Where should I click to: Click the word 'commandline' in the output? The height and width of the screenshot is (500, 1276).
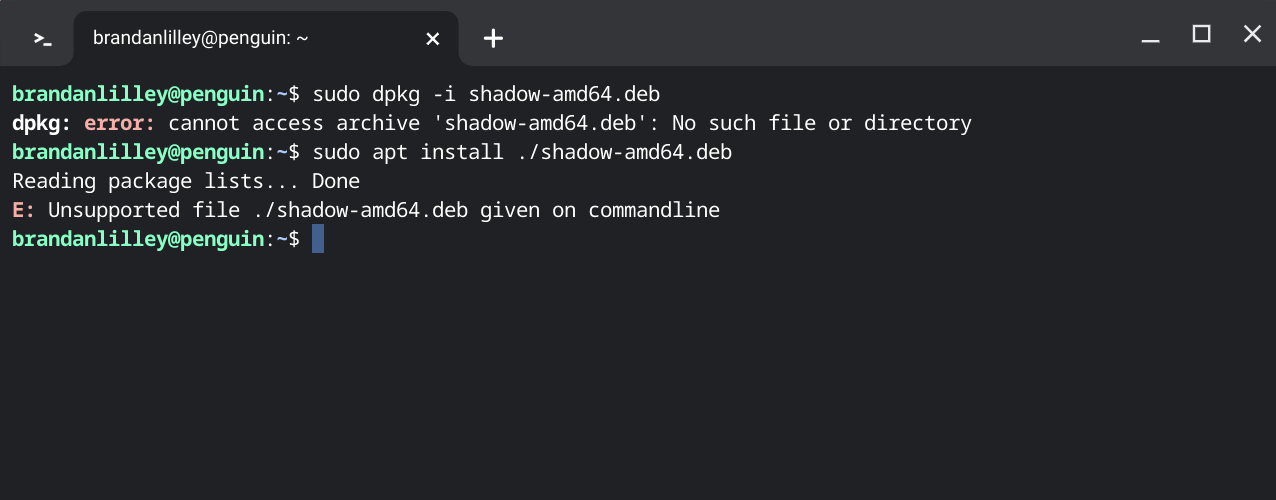coord(654,210)
